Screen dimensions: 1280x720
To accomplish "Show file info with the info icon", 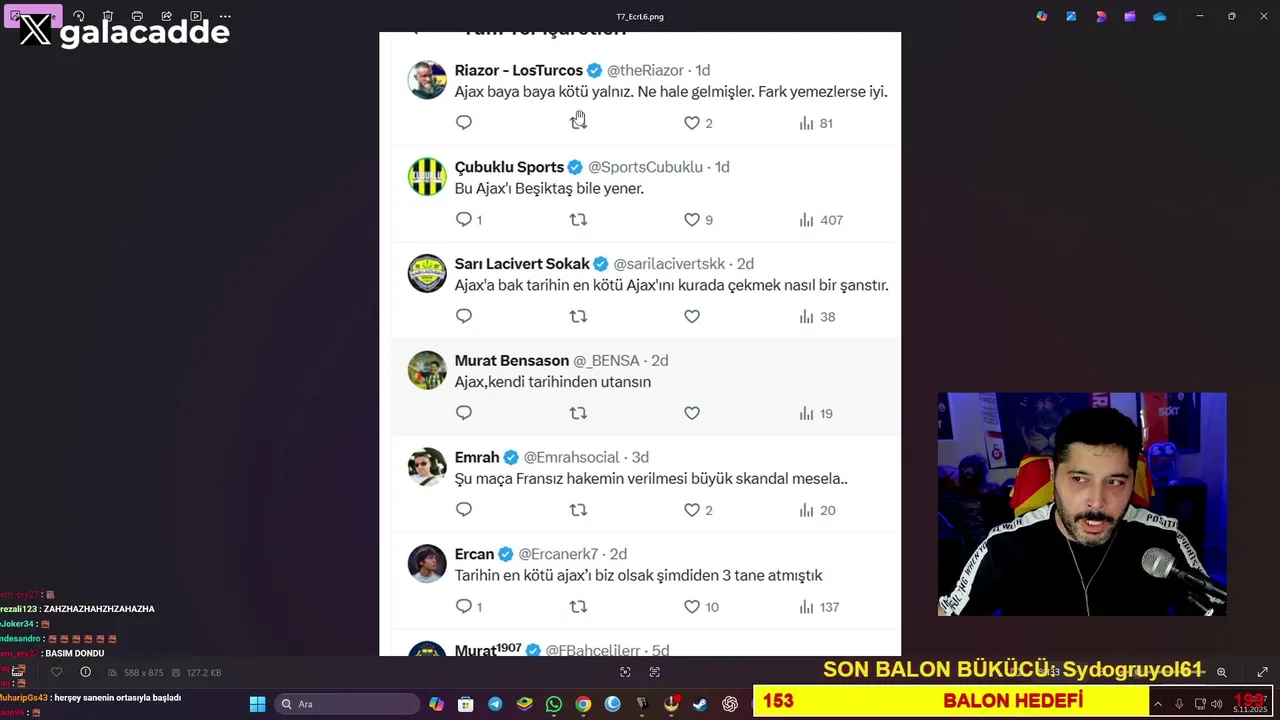I will tap(85, 672).
